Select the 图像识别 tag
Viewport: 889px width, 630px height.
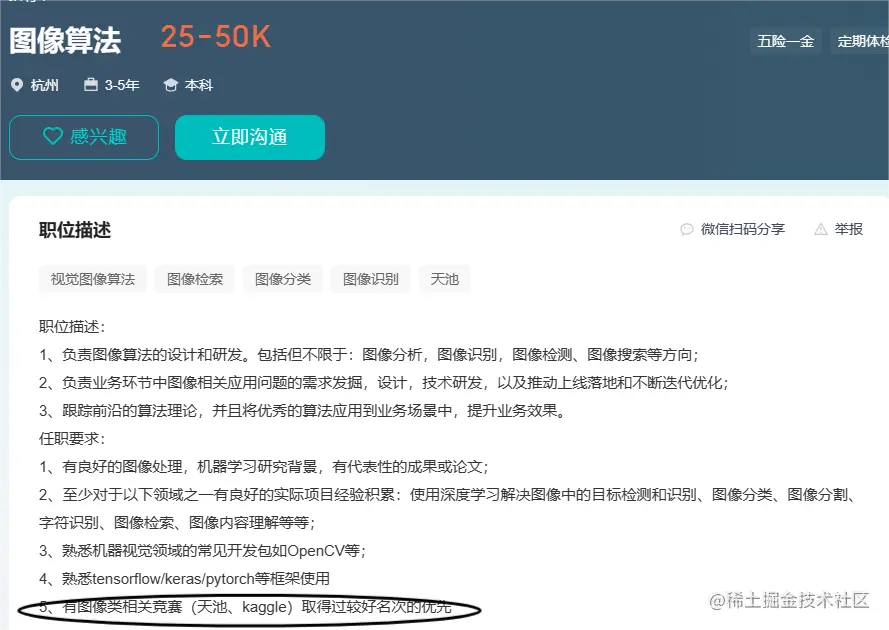[x=371, y=279]
